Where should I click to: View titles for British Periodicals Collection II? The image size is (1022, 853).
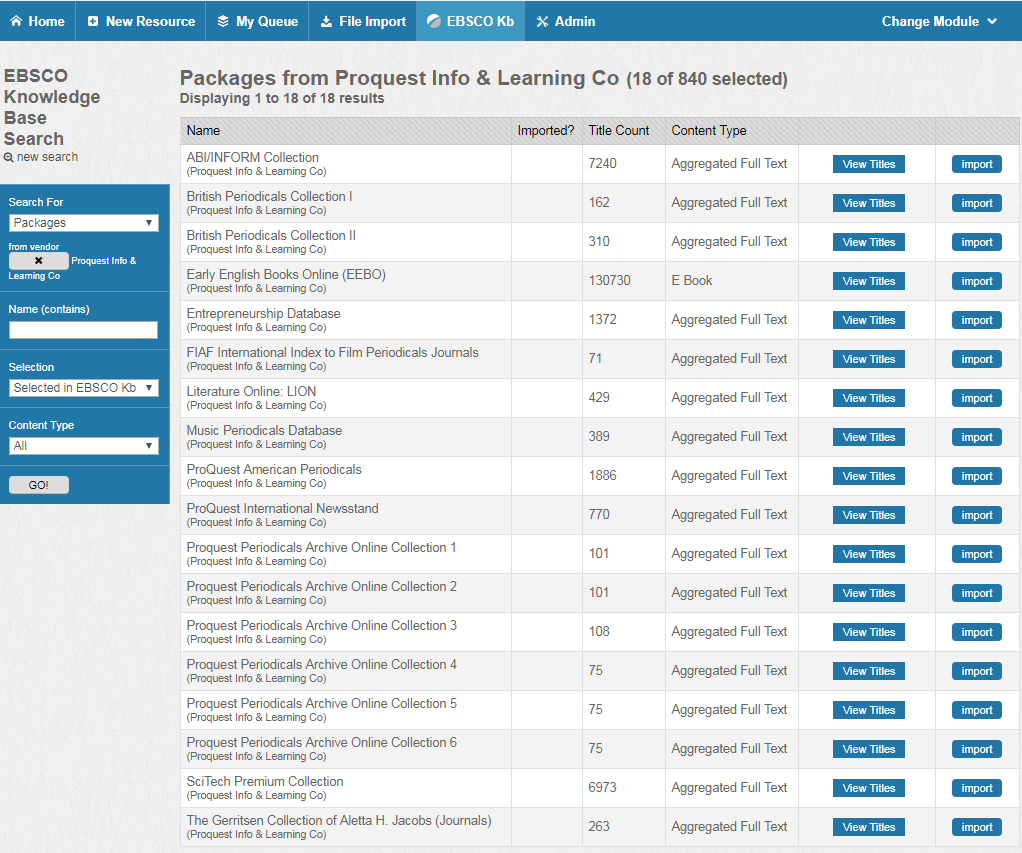(868, 242)
